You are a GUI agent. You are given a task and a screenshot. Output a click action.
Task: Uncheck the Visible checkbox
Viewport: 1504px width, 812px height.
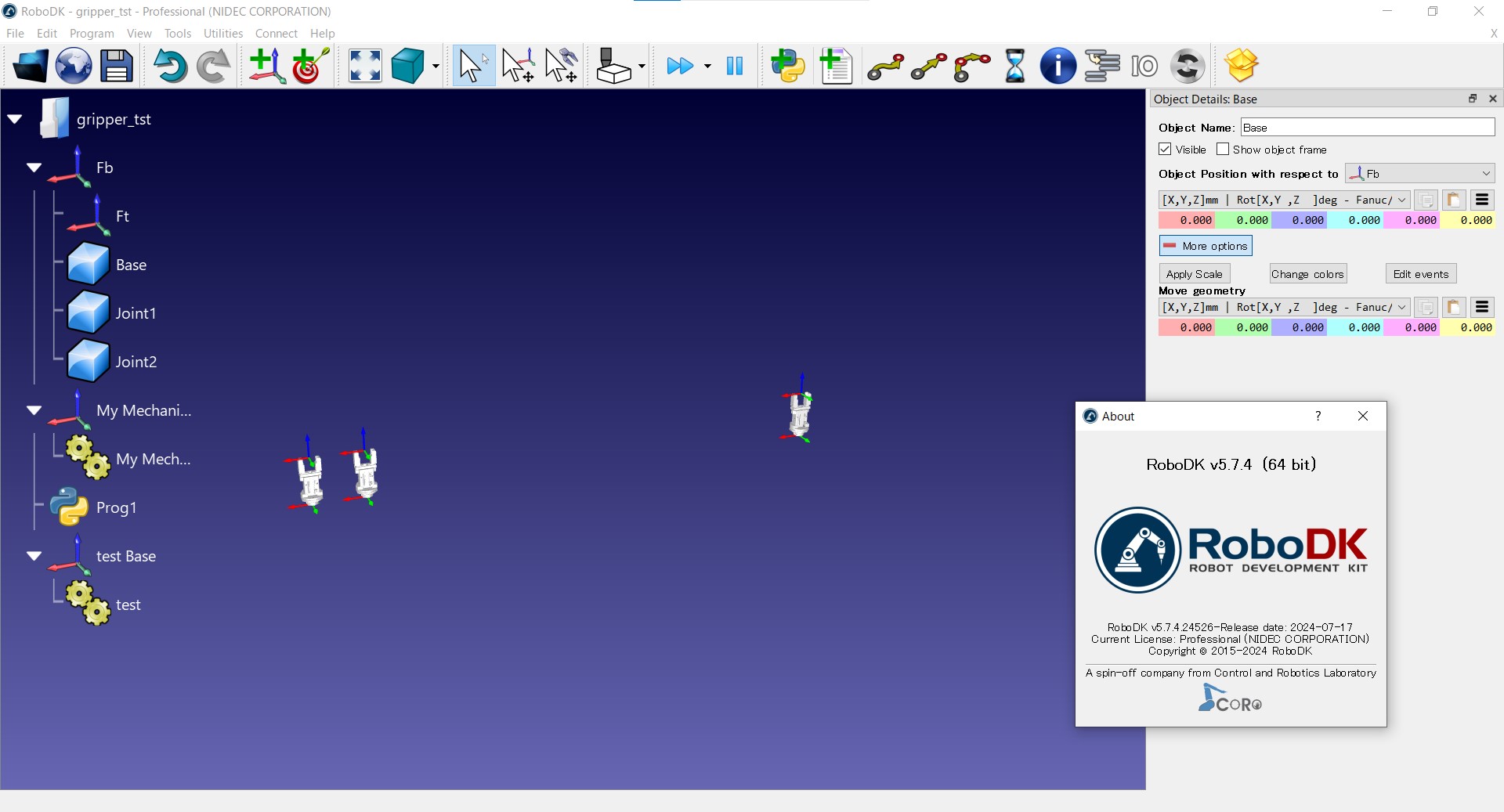coord(1165,150)
